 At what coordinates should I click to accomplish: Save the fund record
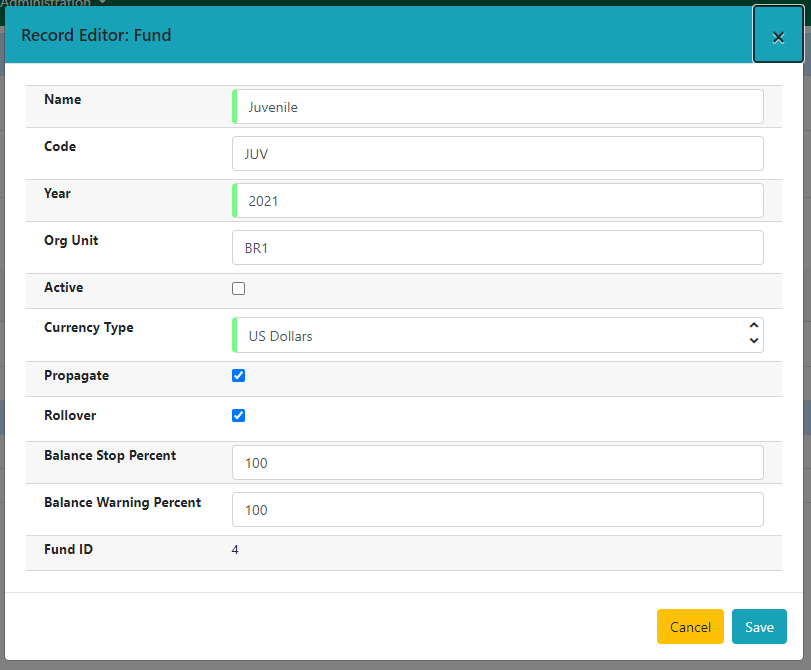click(758, 627)
